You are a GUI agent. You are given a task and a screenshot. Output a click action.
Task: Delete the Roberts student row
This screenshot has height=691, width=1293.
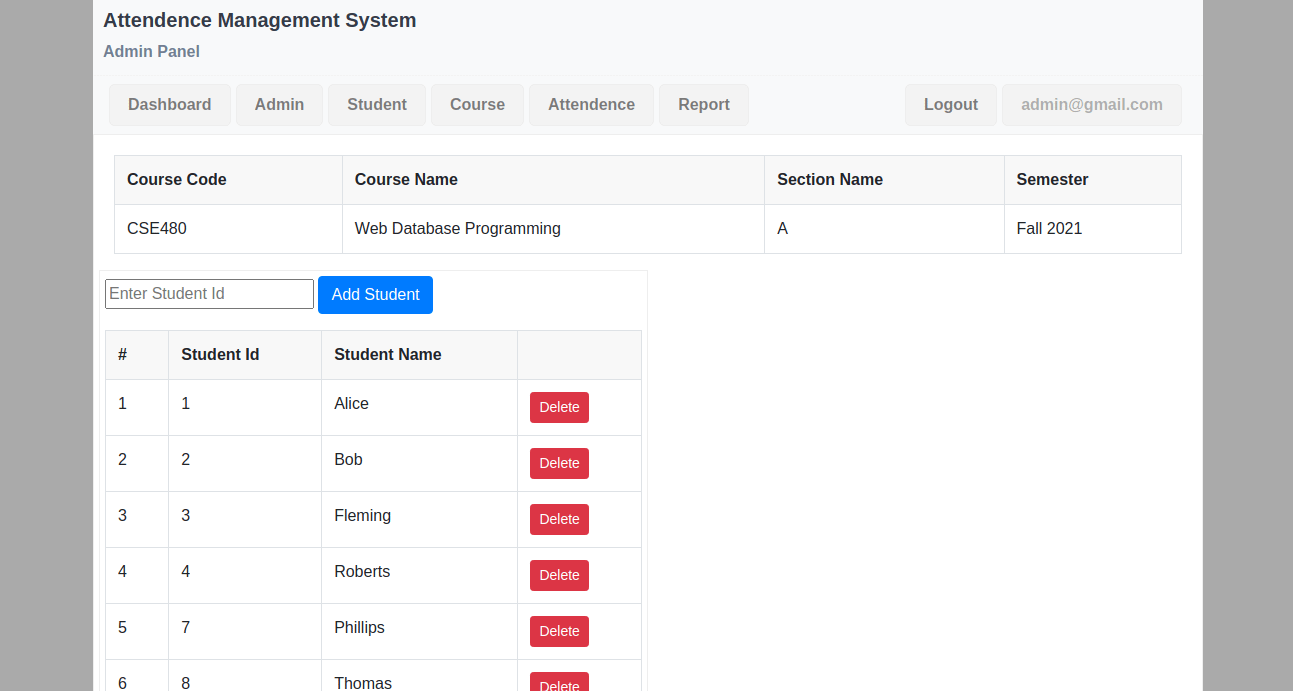coord(559,575)
